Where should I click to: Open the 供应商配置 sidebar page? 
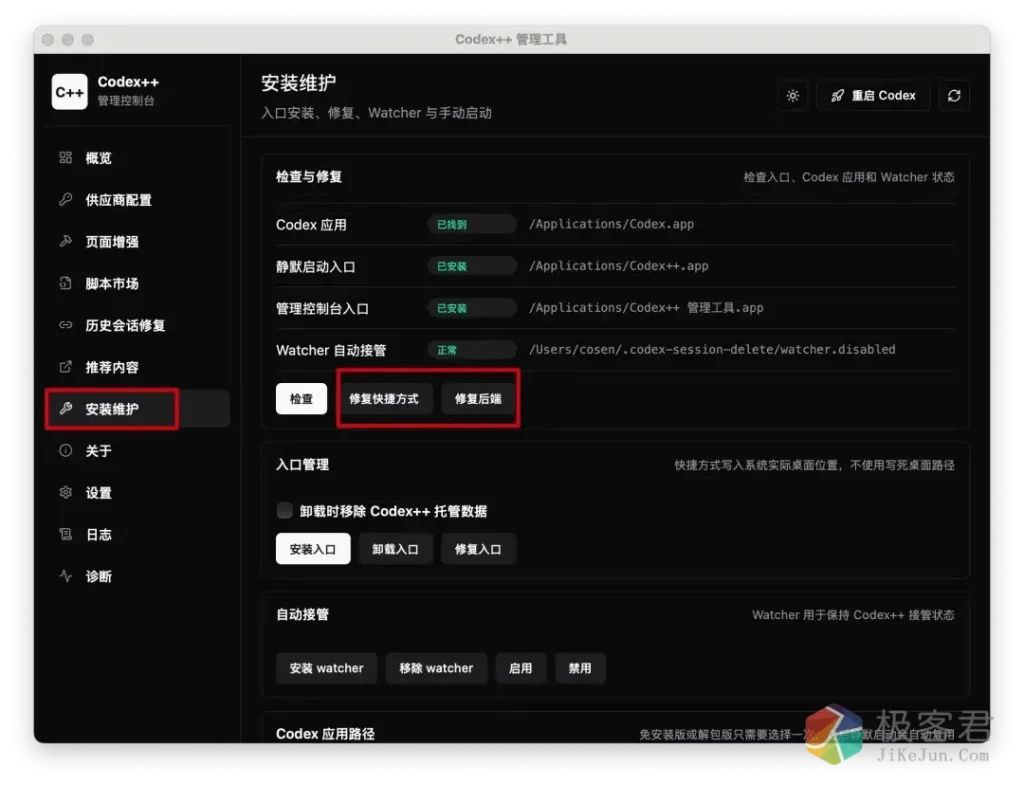click(137, 200)
